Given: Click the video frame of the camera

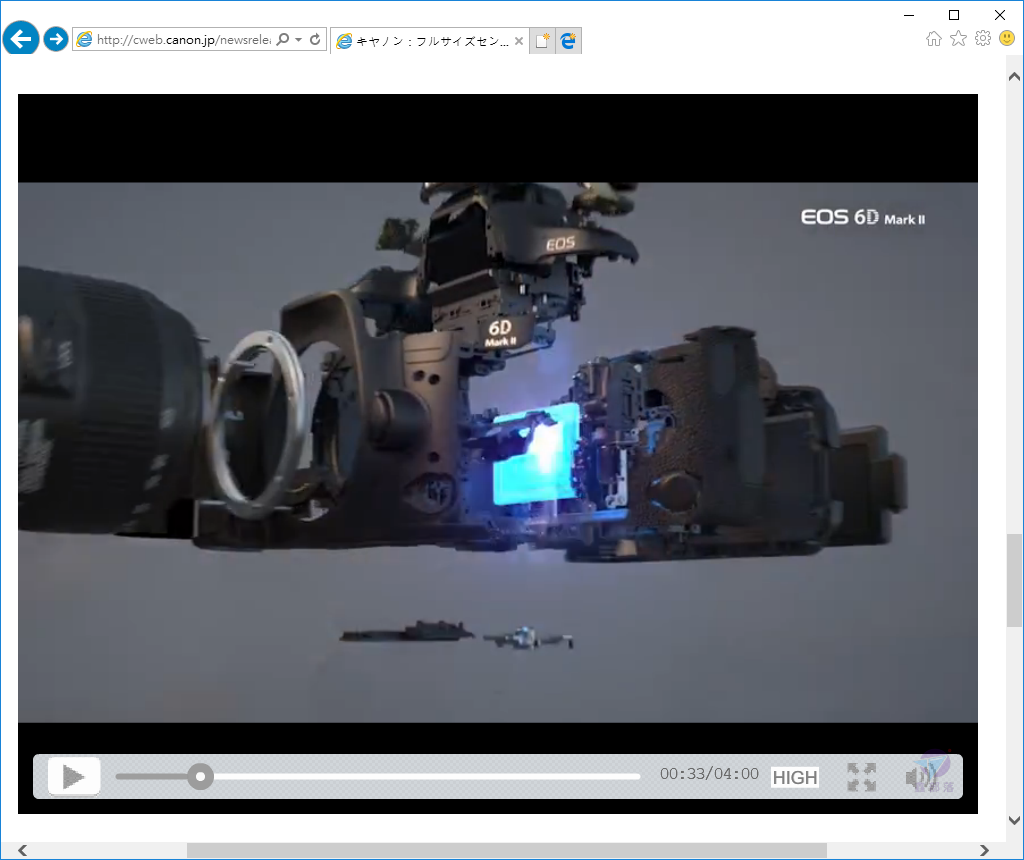Looking at the screenshot, I should click(x=498, y=452).
